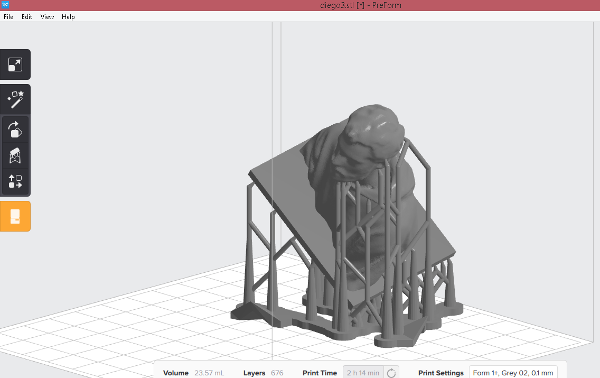Choose the Orientation rotate tool

15,130
